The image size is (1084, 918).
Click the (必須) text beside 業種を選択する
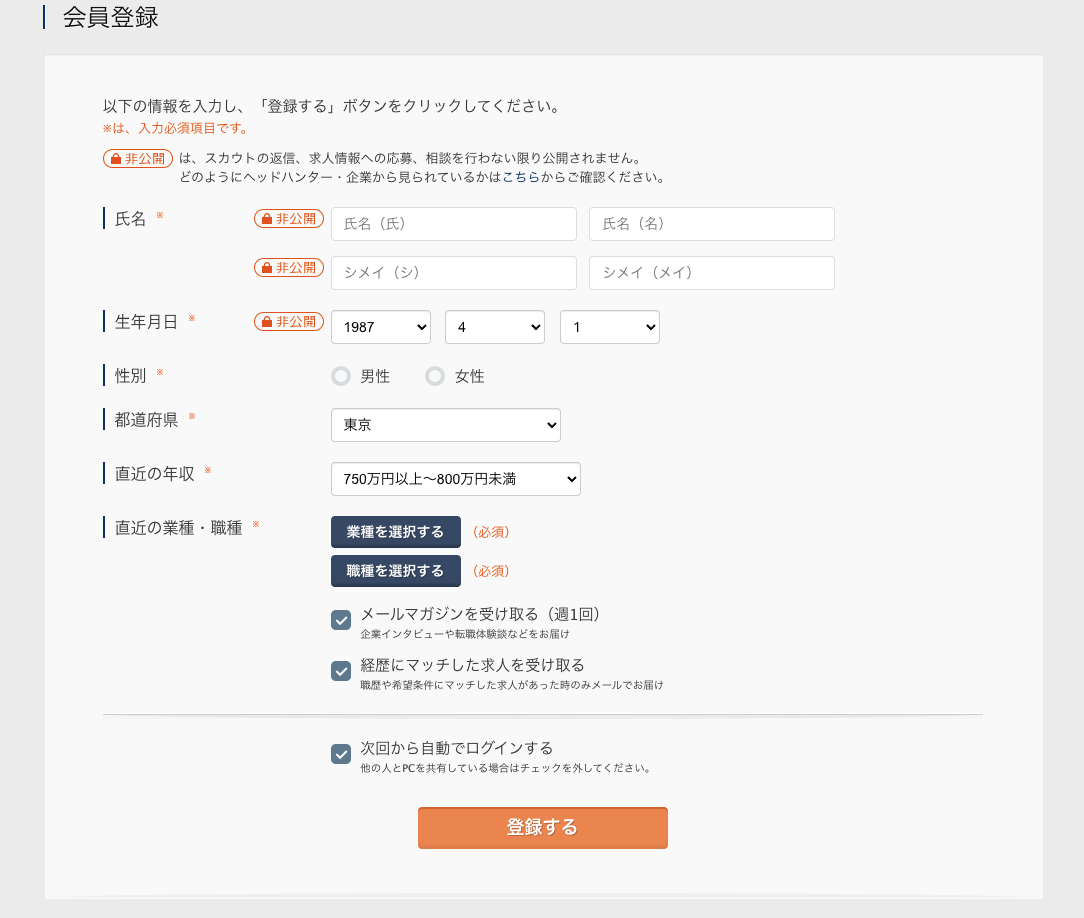(x=491, y=532)
